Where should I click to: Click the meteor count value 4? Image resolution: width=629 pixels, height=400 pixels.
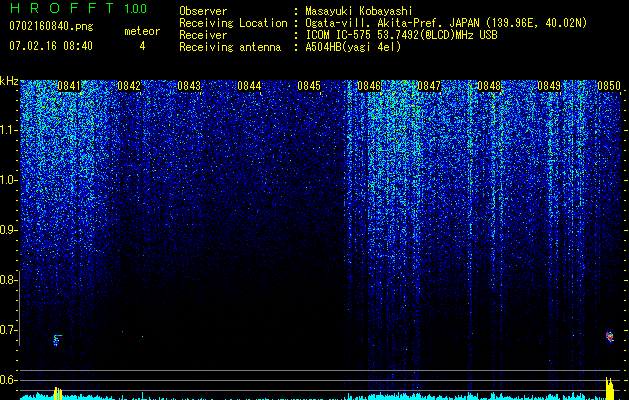pos(142,46)
